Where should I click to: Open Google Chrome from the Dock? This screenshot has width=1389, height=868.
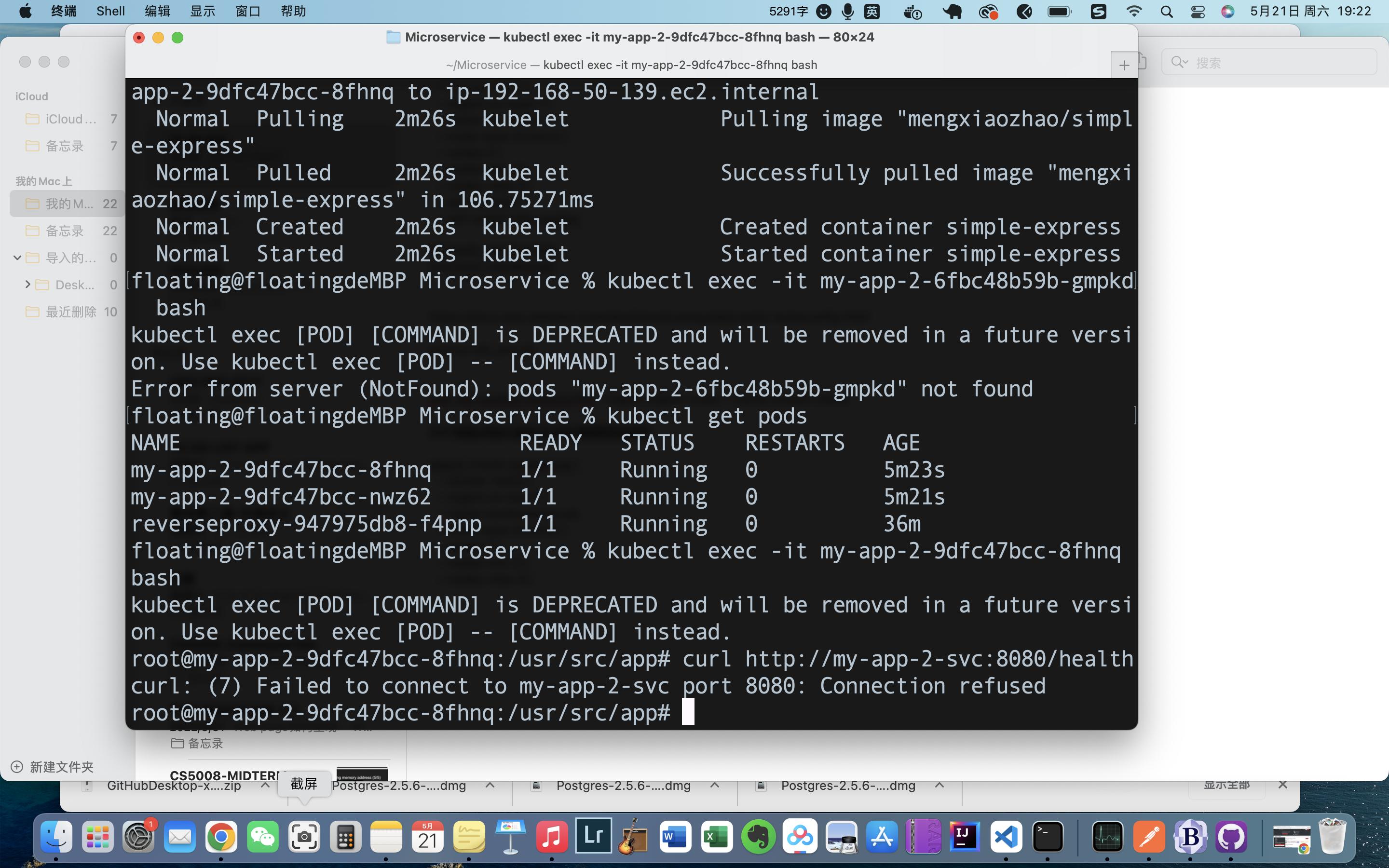(221, 837)
